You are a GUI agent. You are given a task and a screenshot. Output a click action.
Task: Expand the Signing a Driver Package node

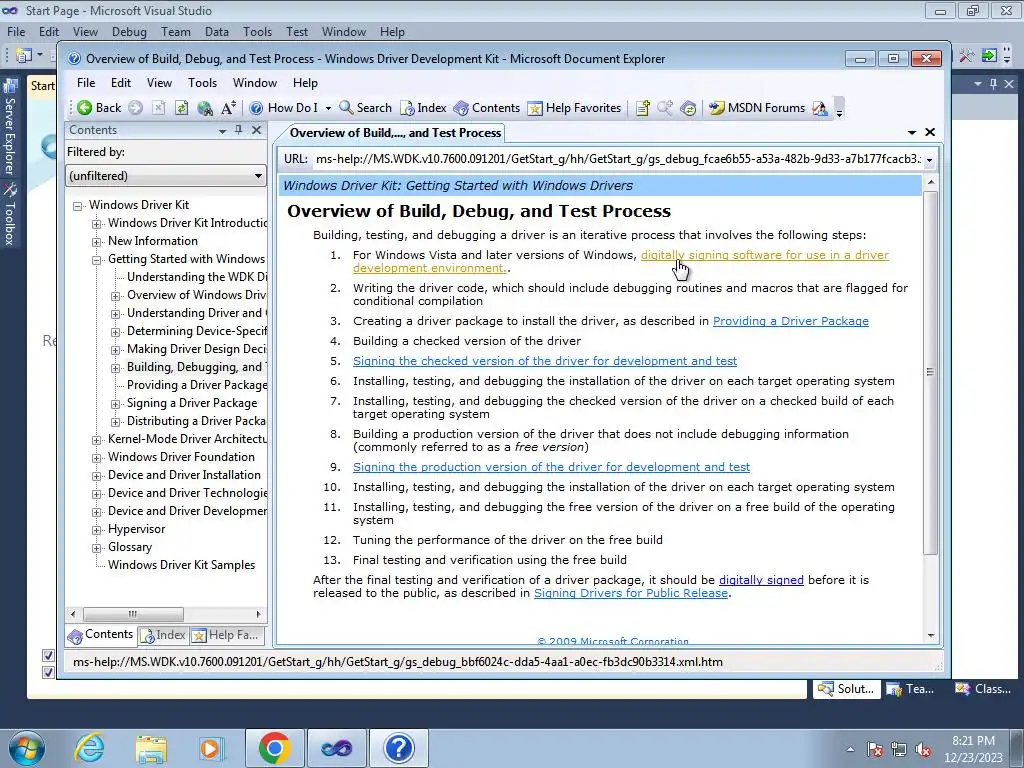(x=116, y=404)
